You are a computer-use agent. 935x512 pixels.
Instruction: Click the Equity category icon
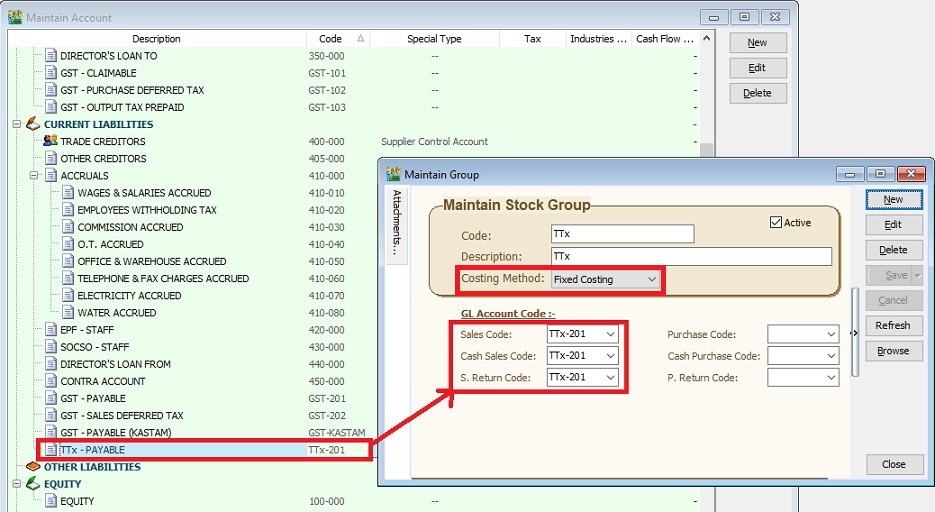tap(32, 484)
